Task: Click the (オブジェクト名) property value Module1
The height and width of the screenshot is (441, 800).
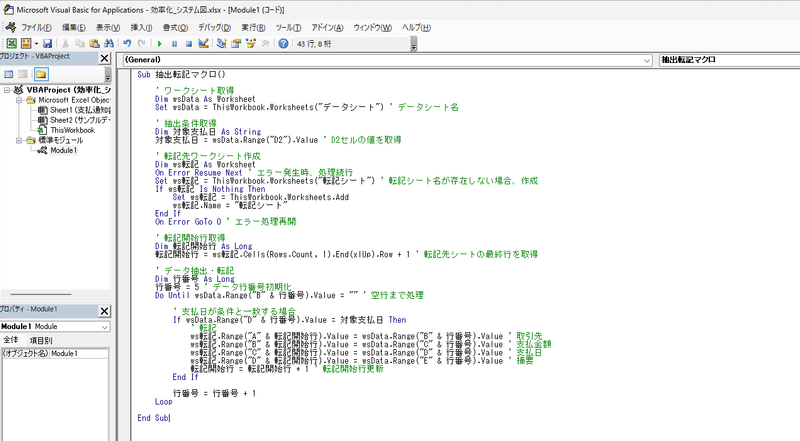Action: tap(79, 353)
